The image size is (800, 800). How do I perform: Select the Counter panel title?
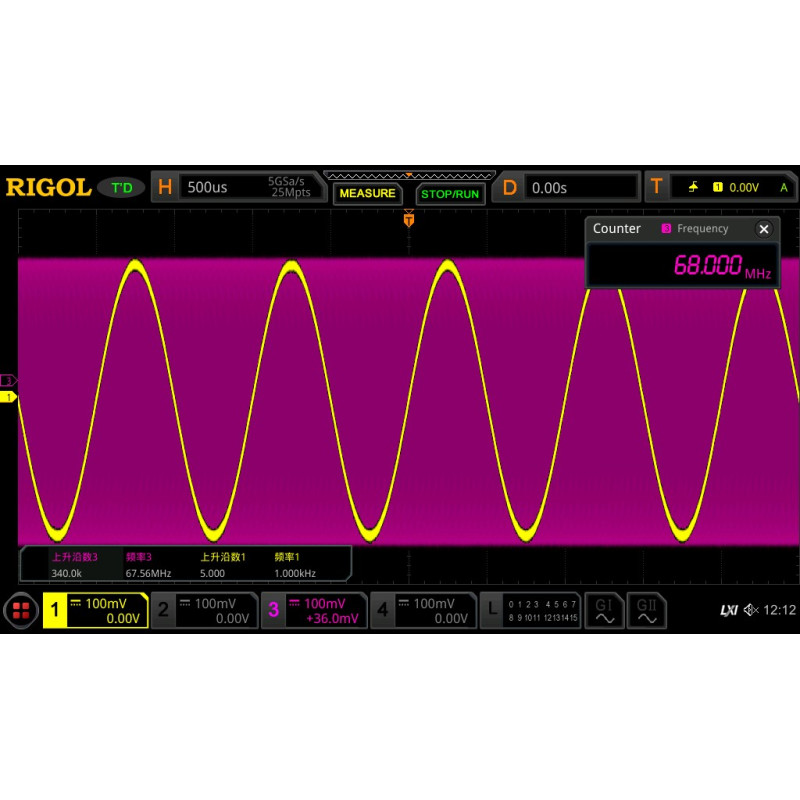click(x=617, y=228)
